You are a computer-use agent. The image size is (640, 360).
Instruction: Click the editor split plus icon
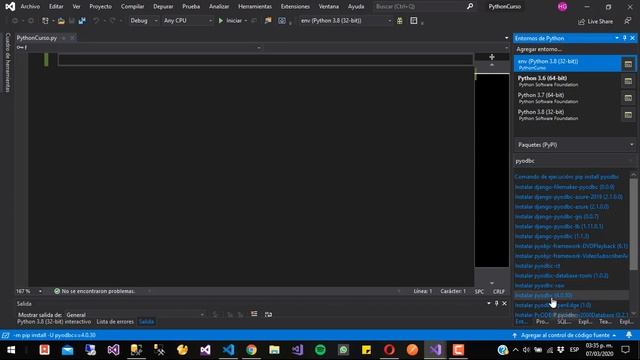click(492, 57)
